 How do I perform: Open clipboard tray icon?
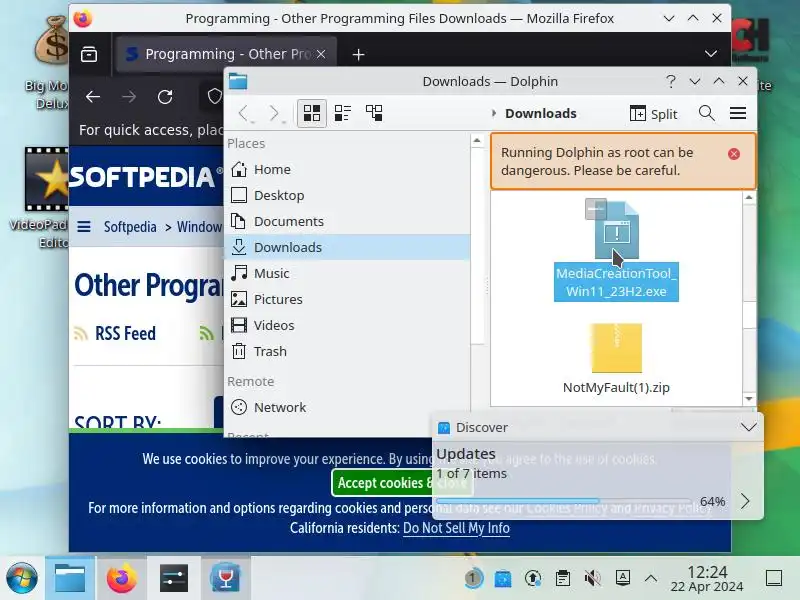pos(563,578)
